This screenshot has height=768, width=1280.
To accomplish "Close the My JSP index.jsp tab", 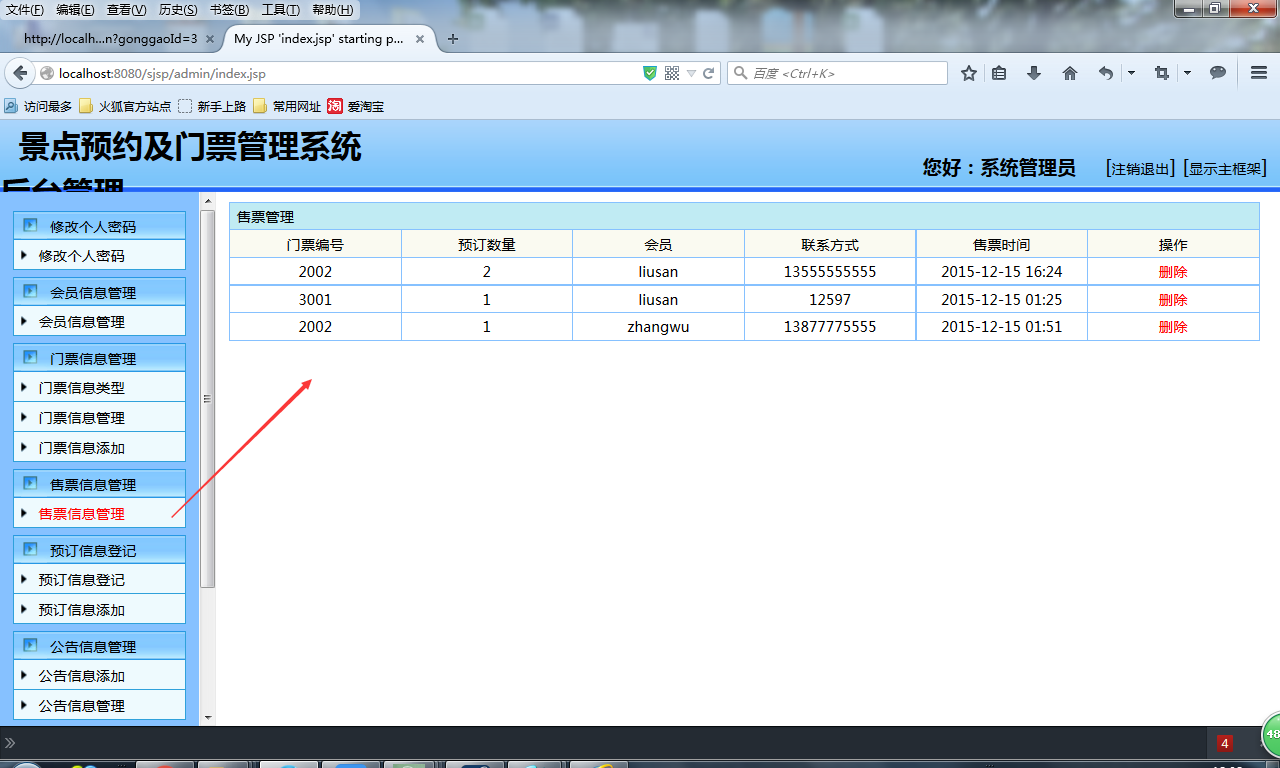I will pos(420,40).
